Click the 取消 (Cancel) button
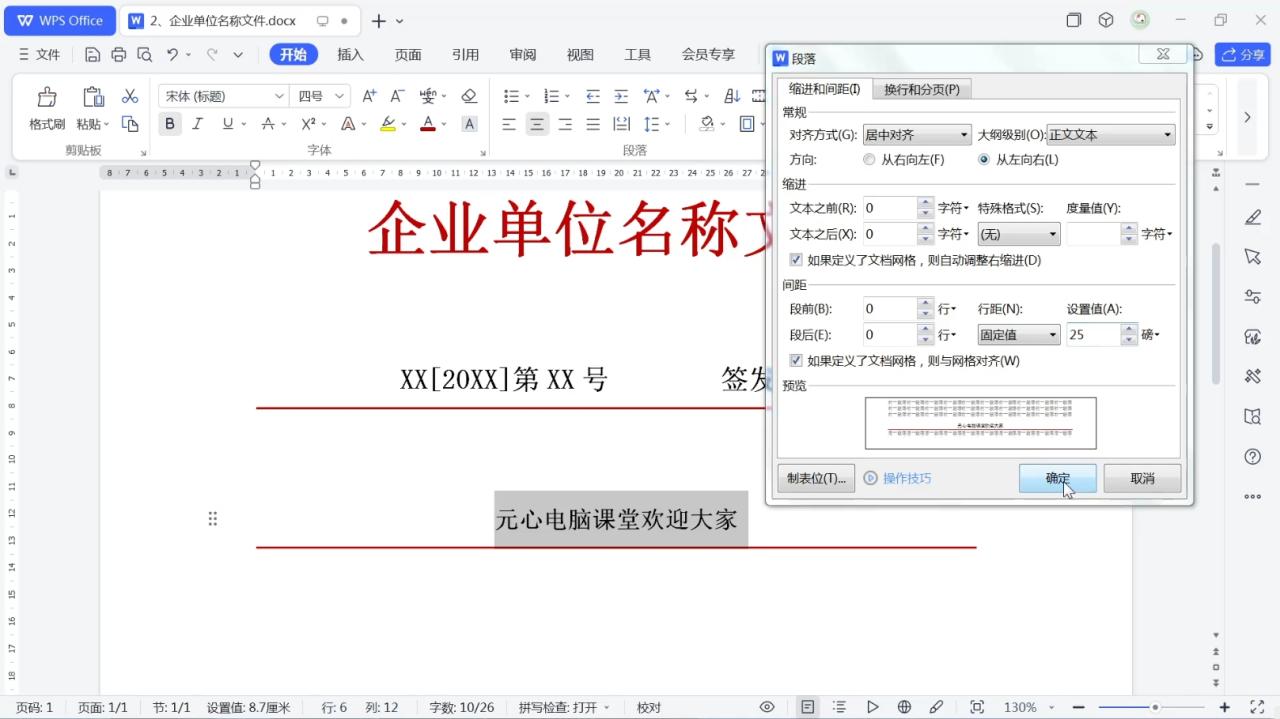This screenshot has height=719, width=1280. click(1142, 478)
